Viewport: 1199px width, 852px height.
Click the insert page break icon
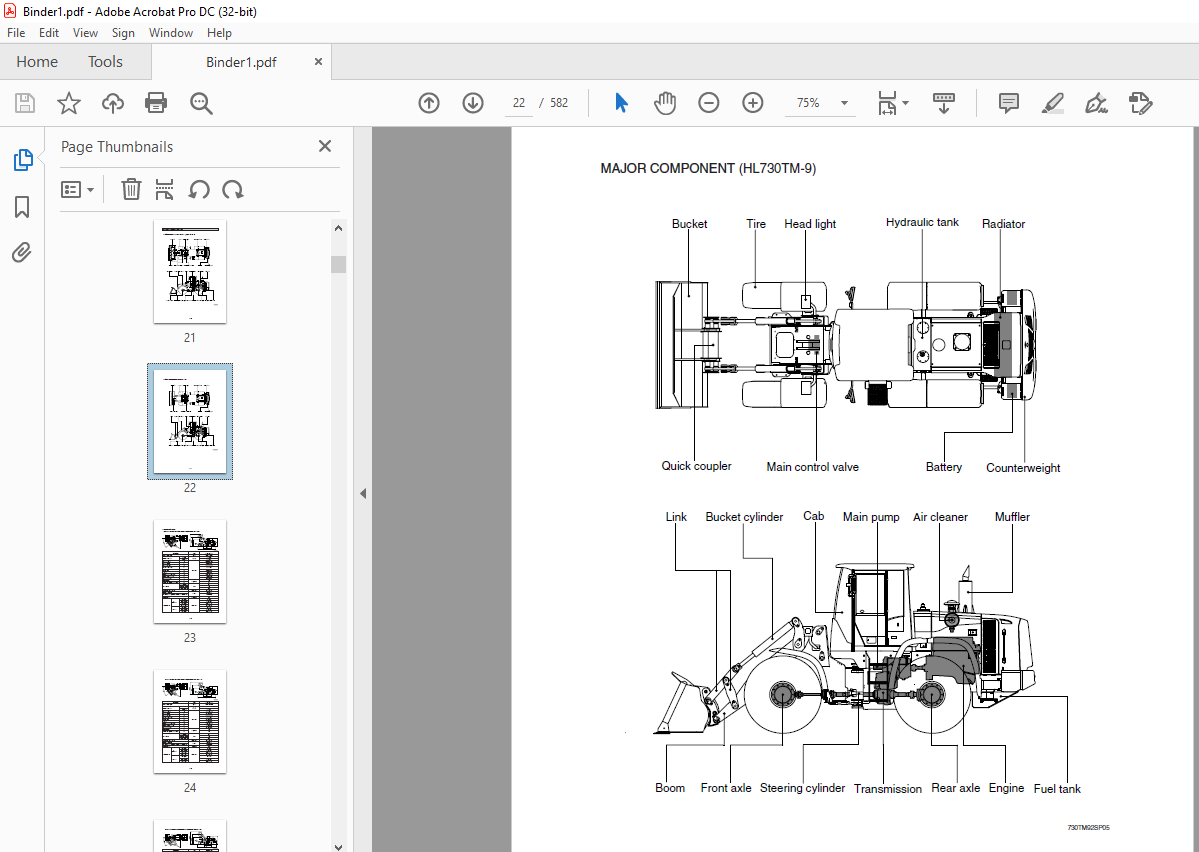pyautogui.click(x=164, y=189)
